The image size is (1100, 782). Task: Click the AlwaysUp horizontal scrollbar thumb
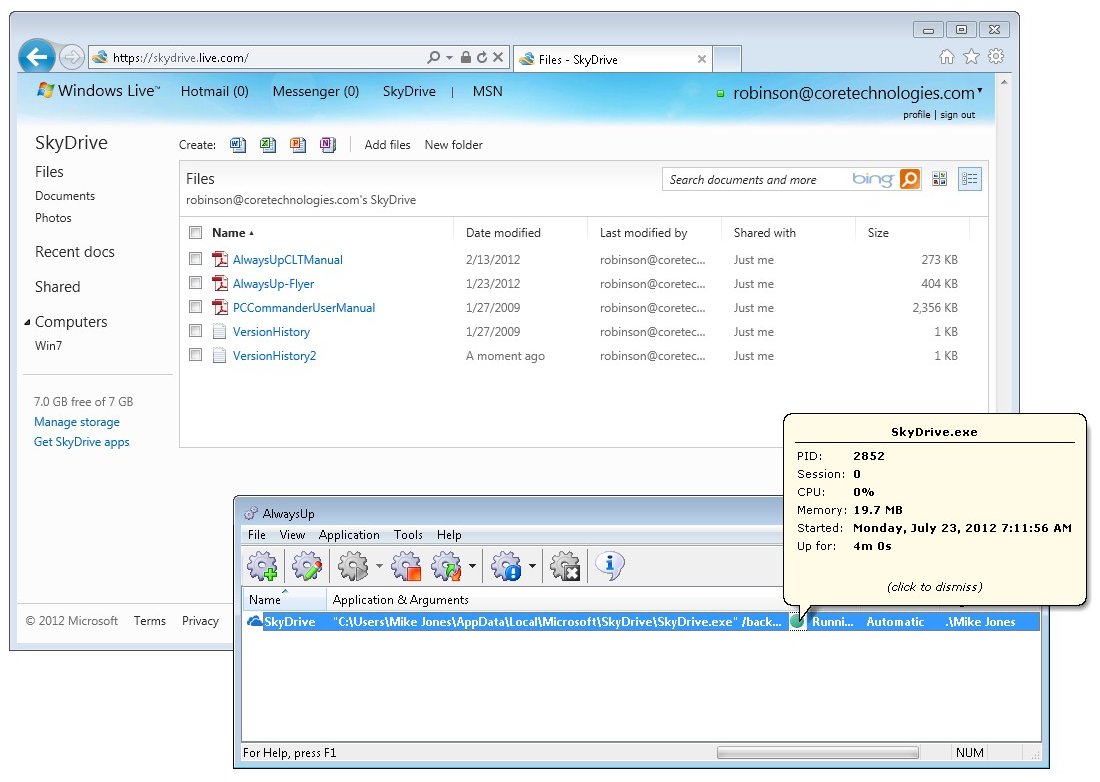coord(817,753)
